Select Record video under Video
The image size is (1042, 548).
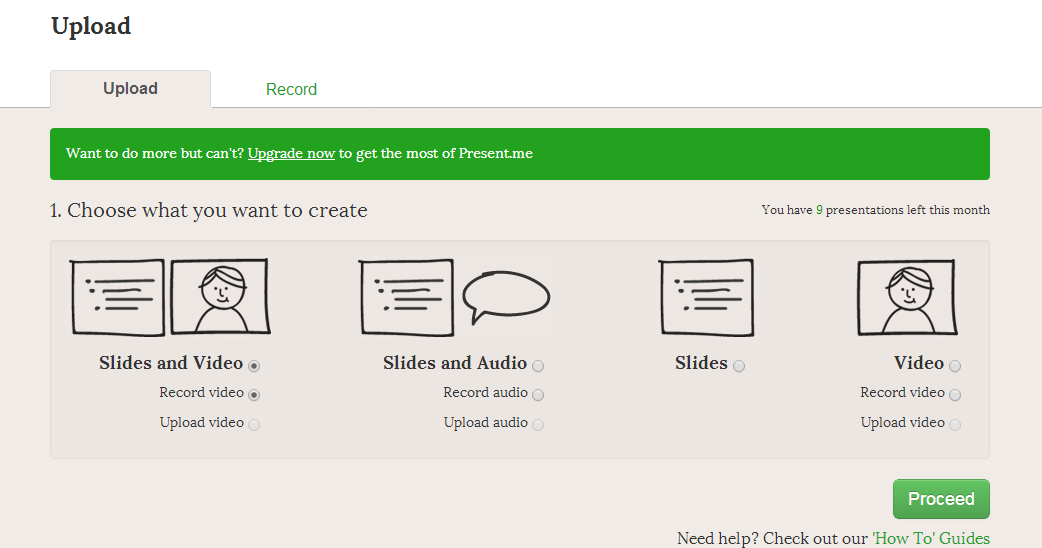click(955, 395)
